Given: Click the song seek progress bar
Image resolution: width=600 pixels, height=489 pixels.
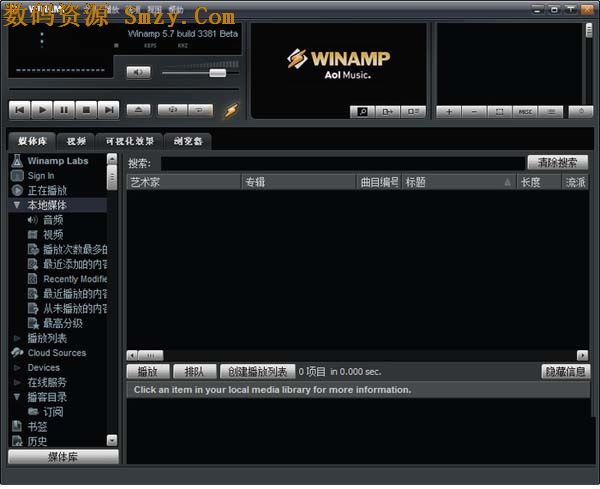Looking at the screenshot, I should pos(124,90).
